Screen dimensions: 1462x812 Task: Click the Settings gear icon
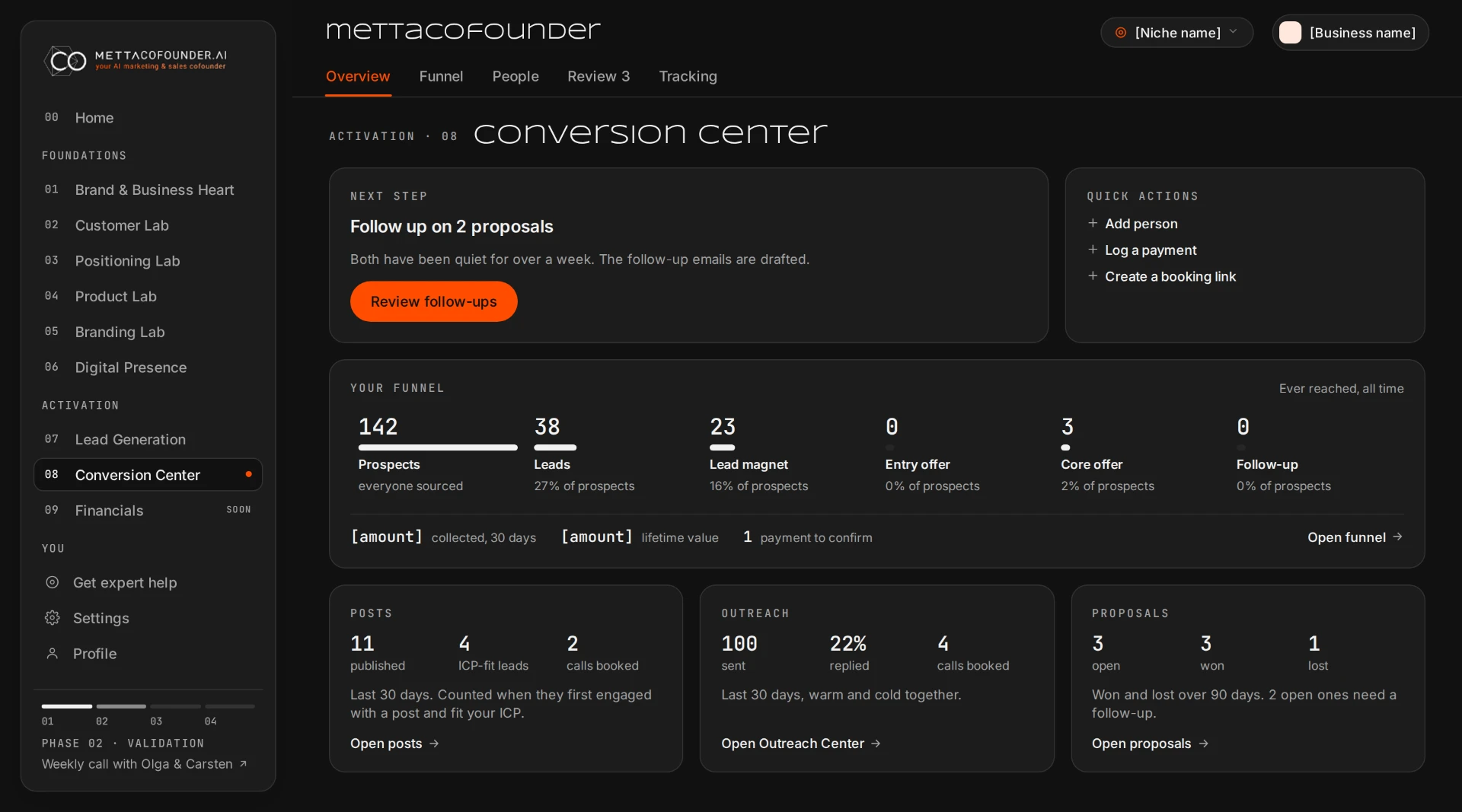pos(52,618)
